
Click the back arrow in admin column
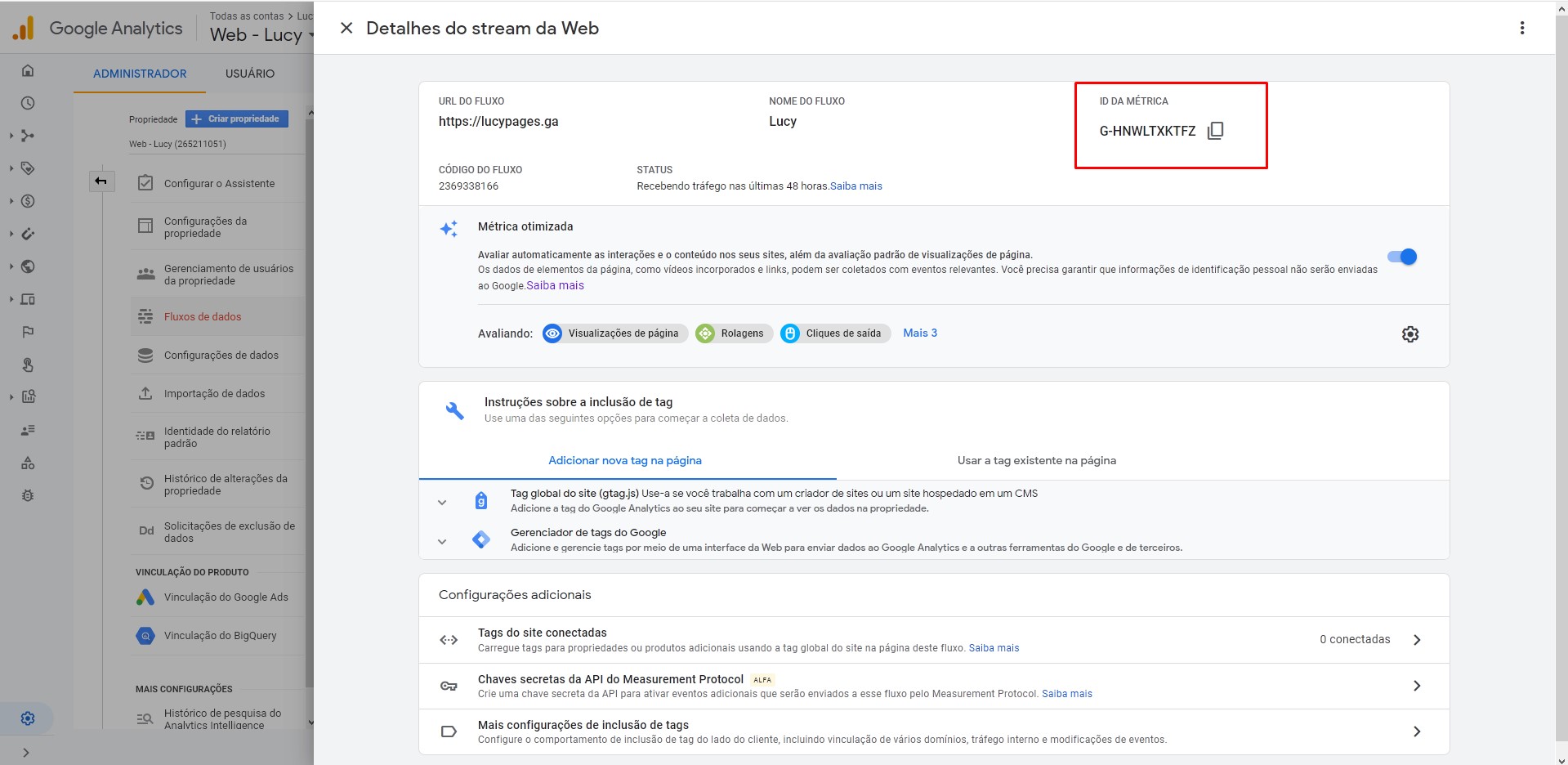(x=101, y=181)
